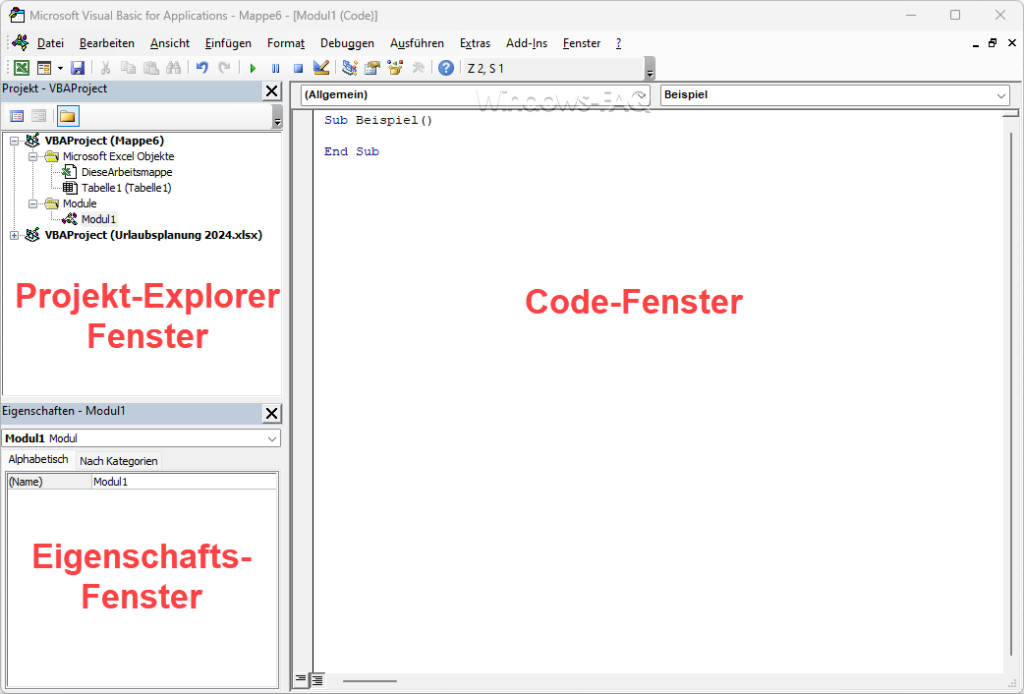Viewport: 1024px width, 694px height.
Task: Open the Format menu
Action: pyautogui.click(x=285, y=43)
